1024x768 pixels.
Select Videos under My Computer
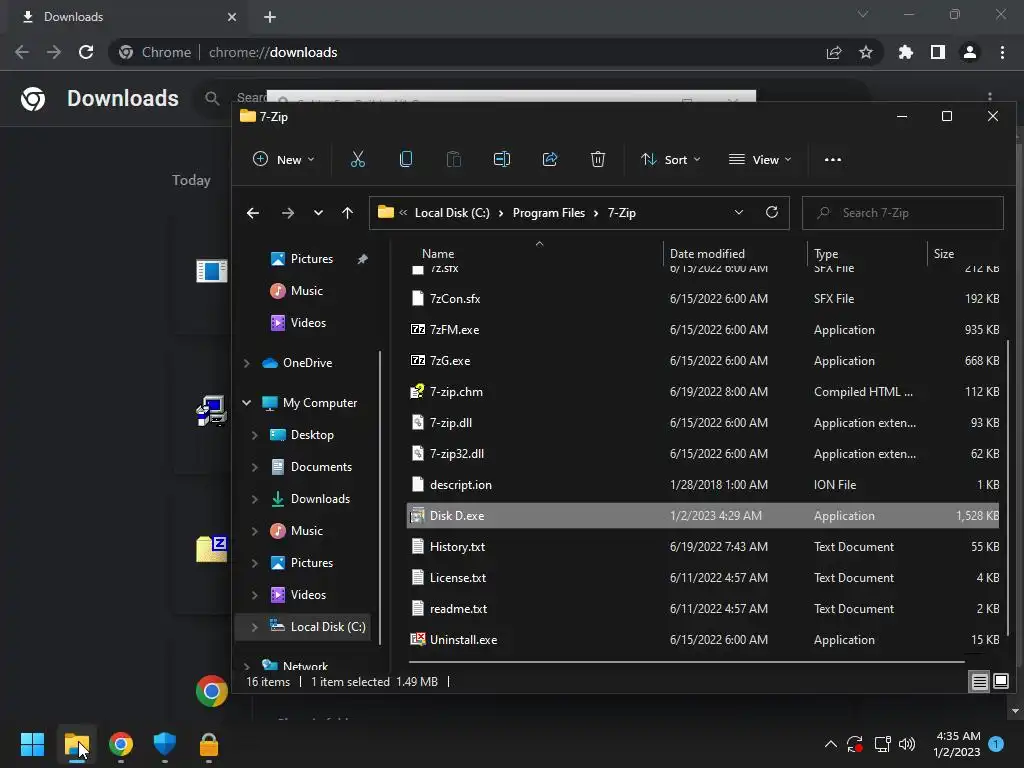click(308, 594)
